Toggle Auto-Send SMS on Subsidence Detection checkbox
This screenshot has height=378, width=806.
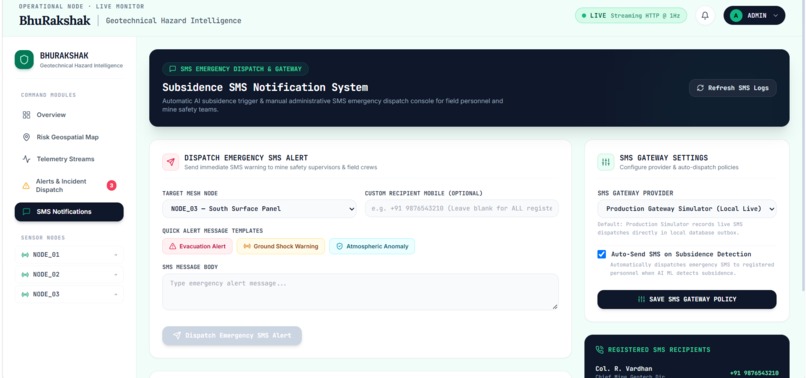tap(601, 254)
